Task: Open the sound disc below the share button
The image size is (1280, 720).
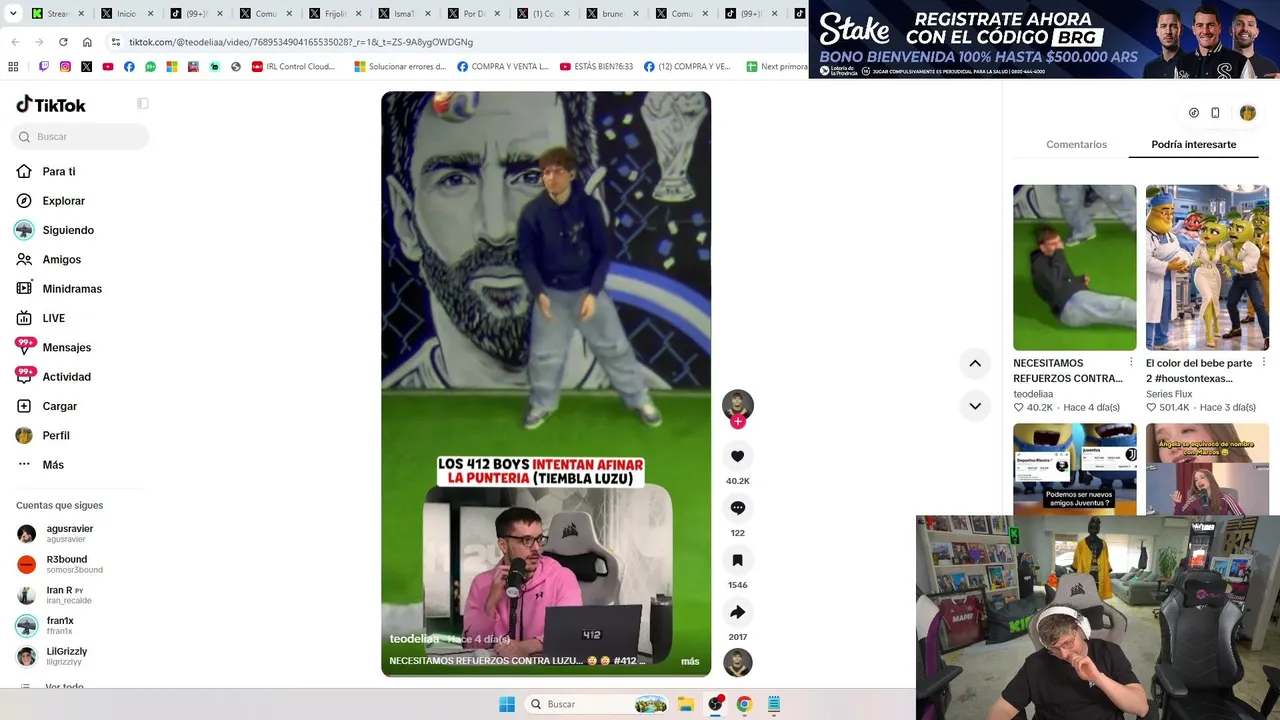Action: point(738,662)
